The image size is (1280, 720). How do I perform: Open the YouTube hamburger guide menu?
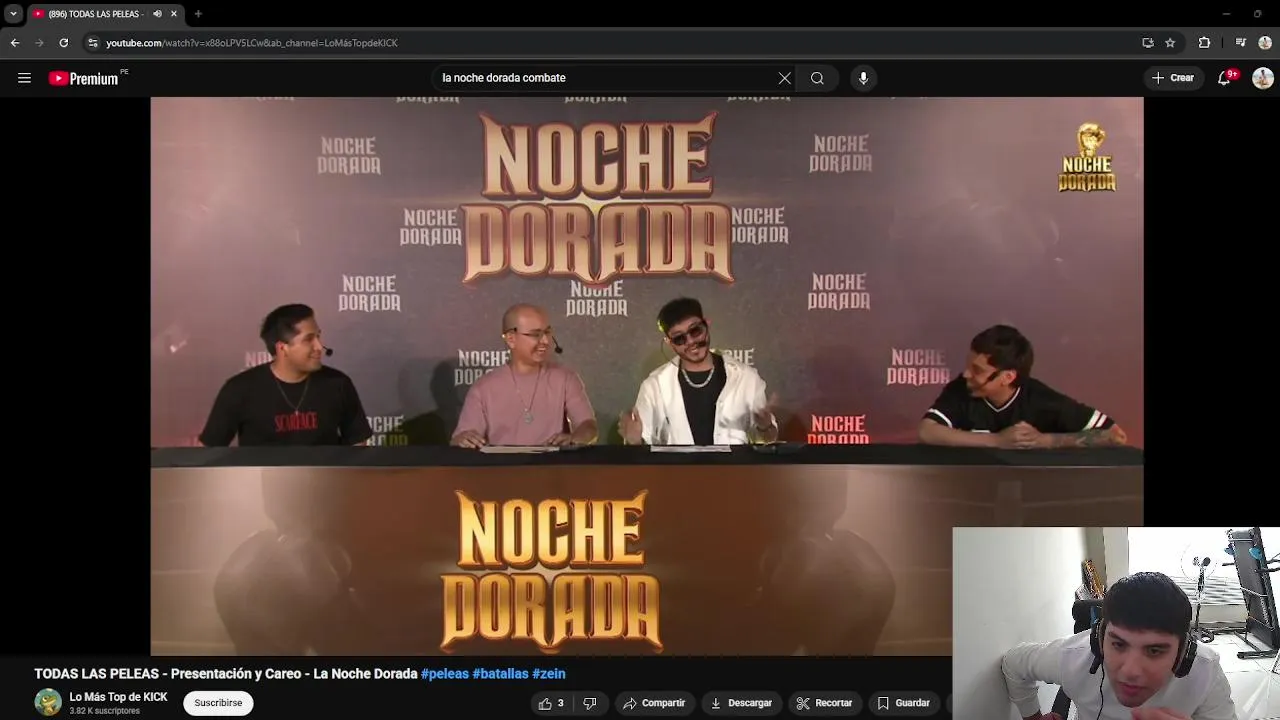[x=24, y=78]
